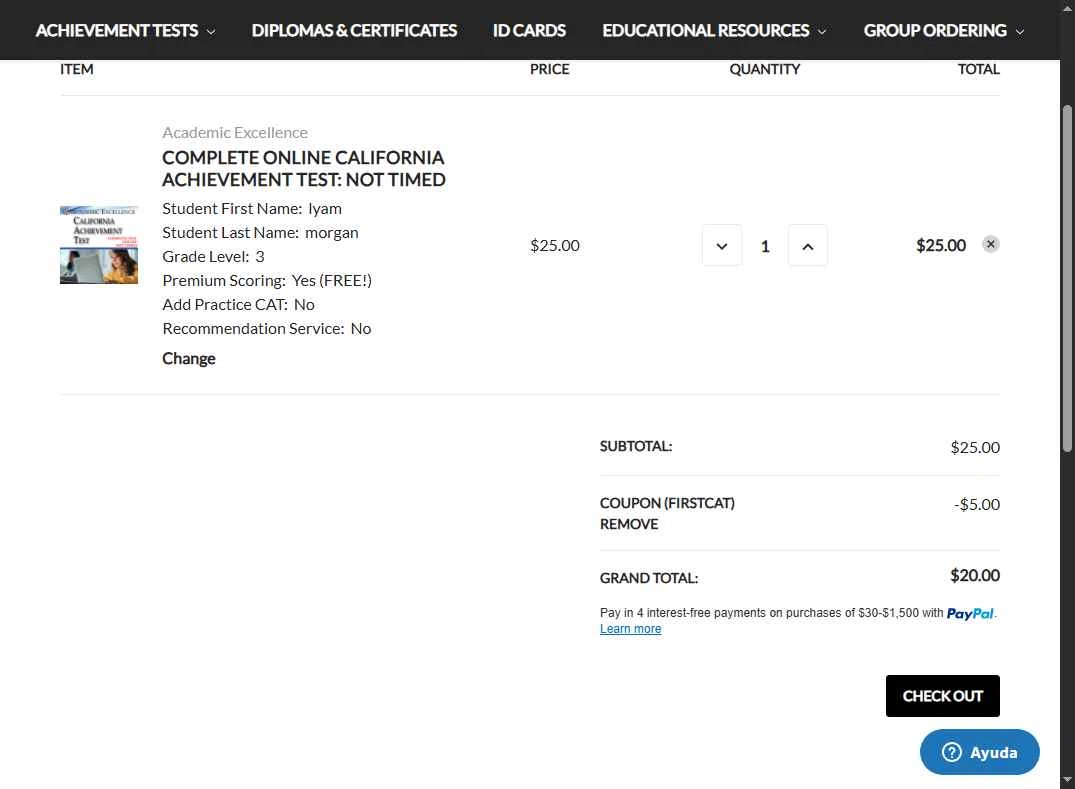Go to Diplomas & Certificates
This screenshot has height=789, width=1075.
click(x=354, y=31)
